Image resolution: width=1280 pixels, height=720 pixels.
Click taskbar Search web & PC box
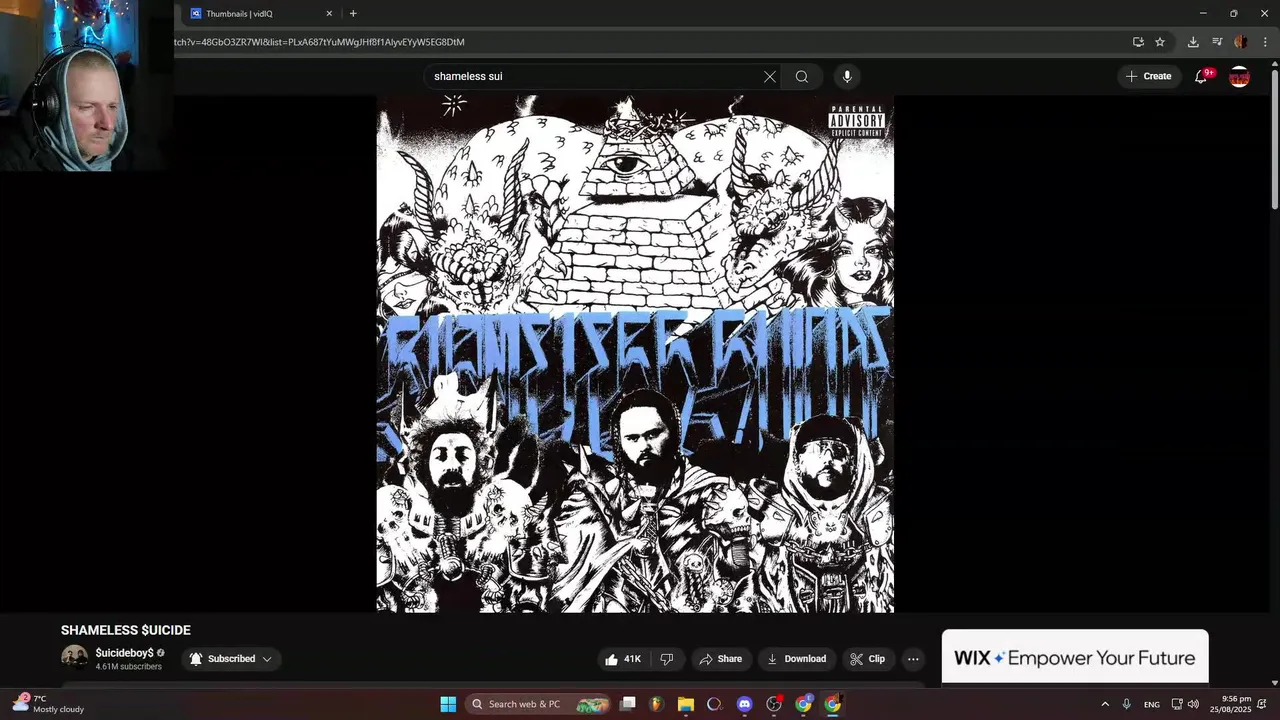pyautogui.click(x=538, y=704)
